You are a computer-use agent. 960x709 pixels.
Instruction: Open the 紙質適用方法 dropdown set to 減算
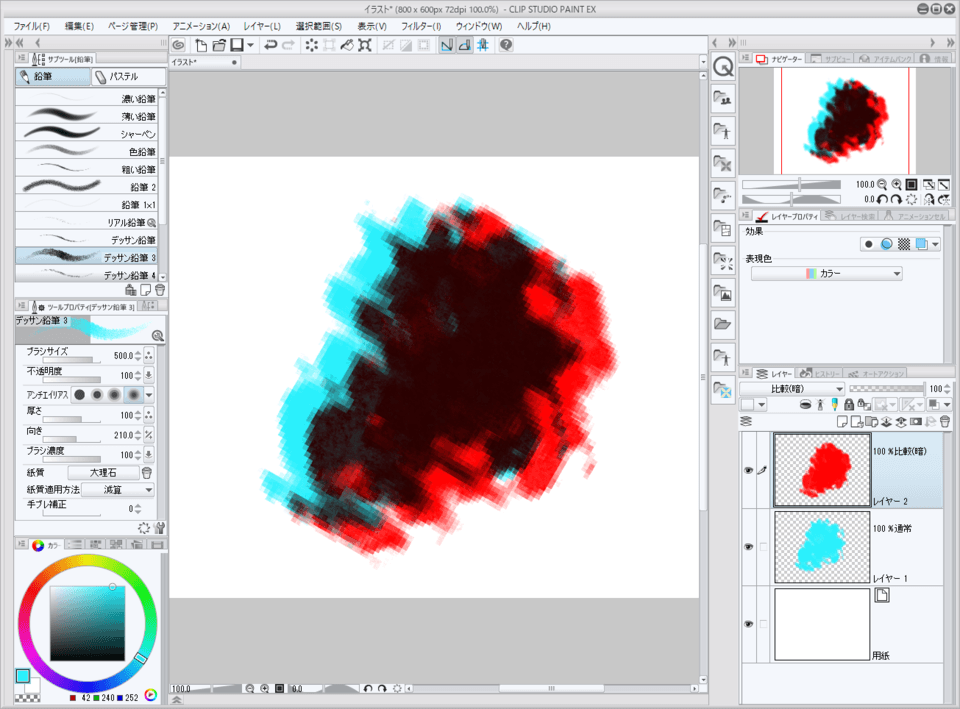[x=116, y=490]
